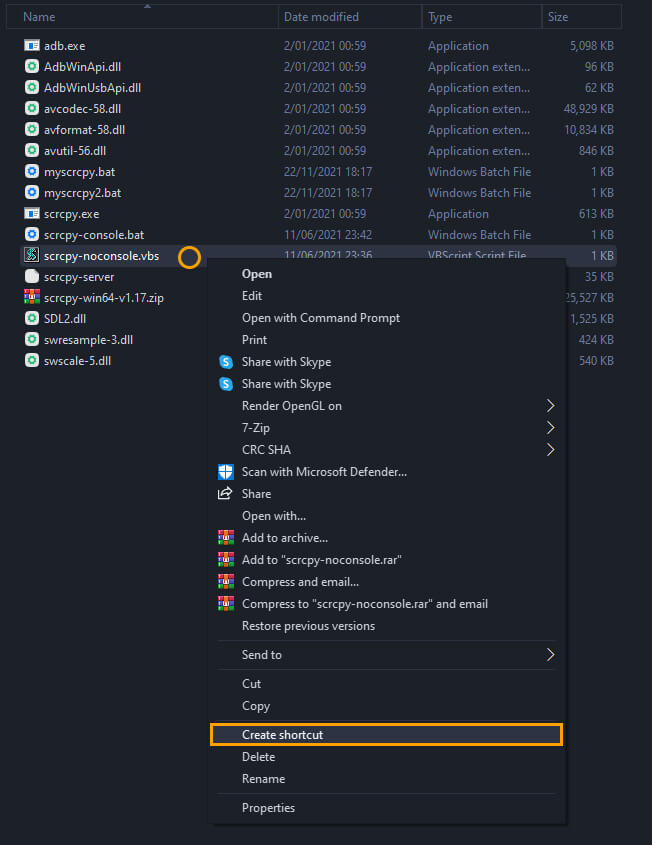Select the avformat-58.dll file name

point(85,130)
